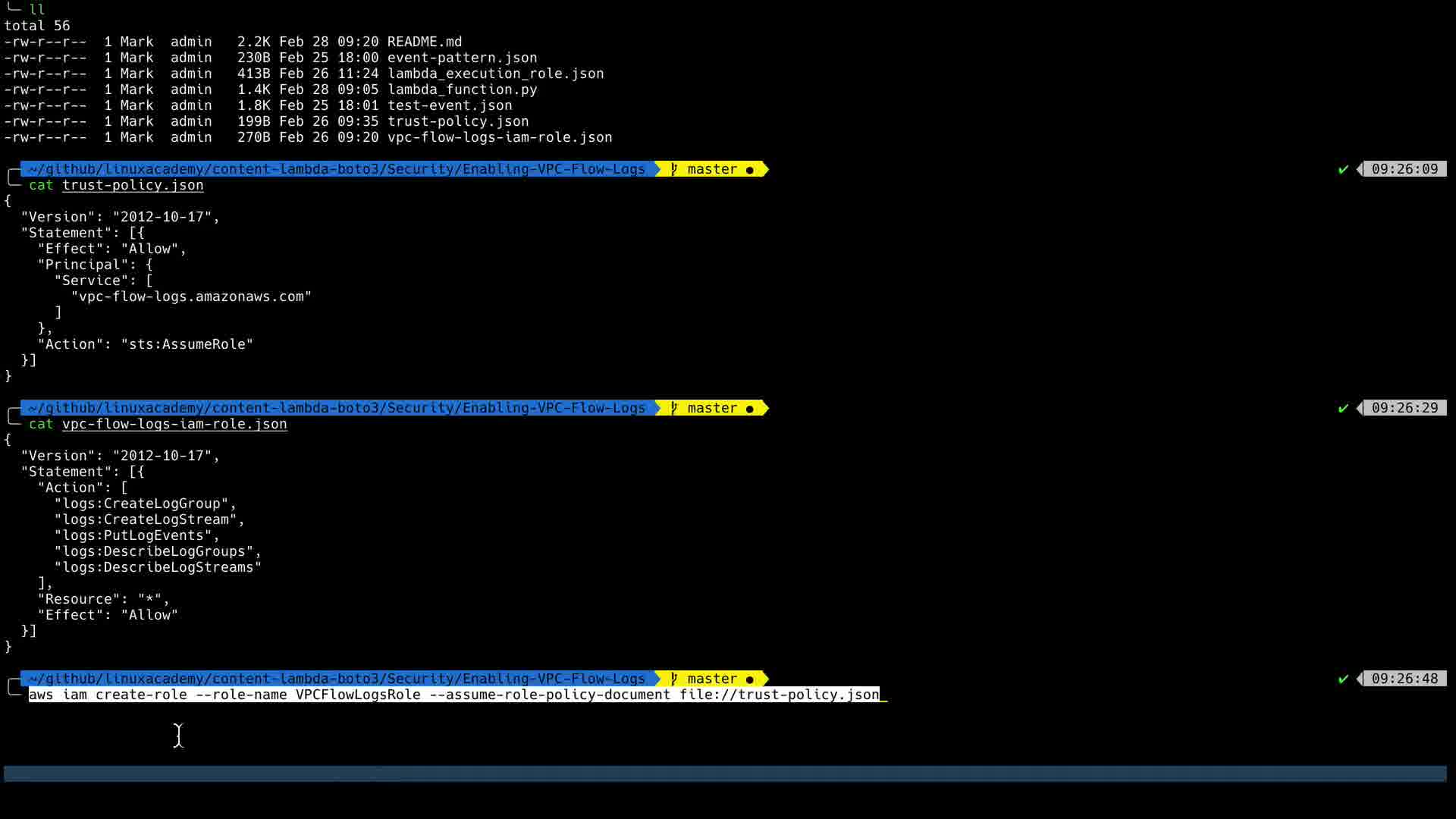Click the 09:26:48 timestamp badge
This screenshot has width=1456, height=819.
coord(1404,679)
